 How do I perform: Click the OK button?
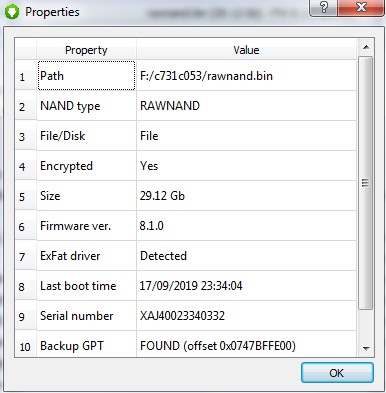pos(337,373)
